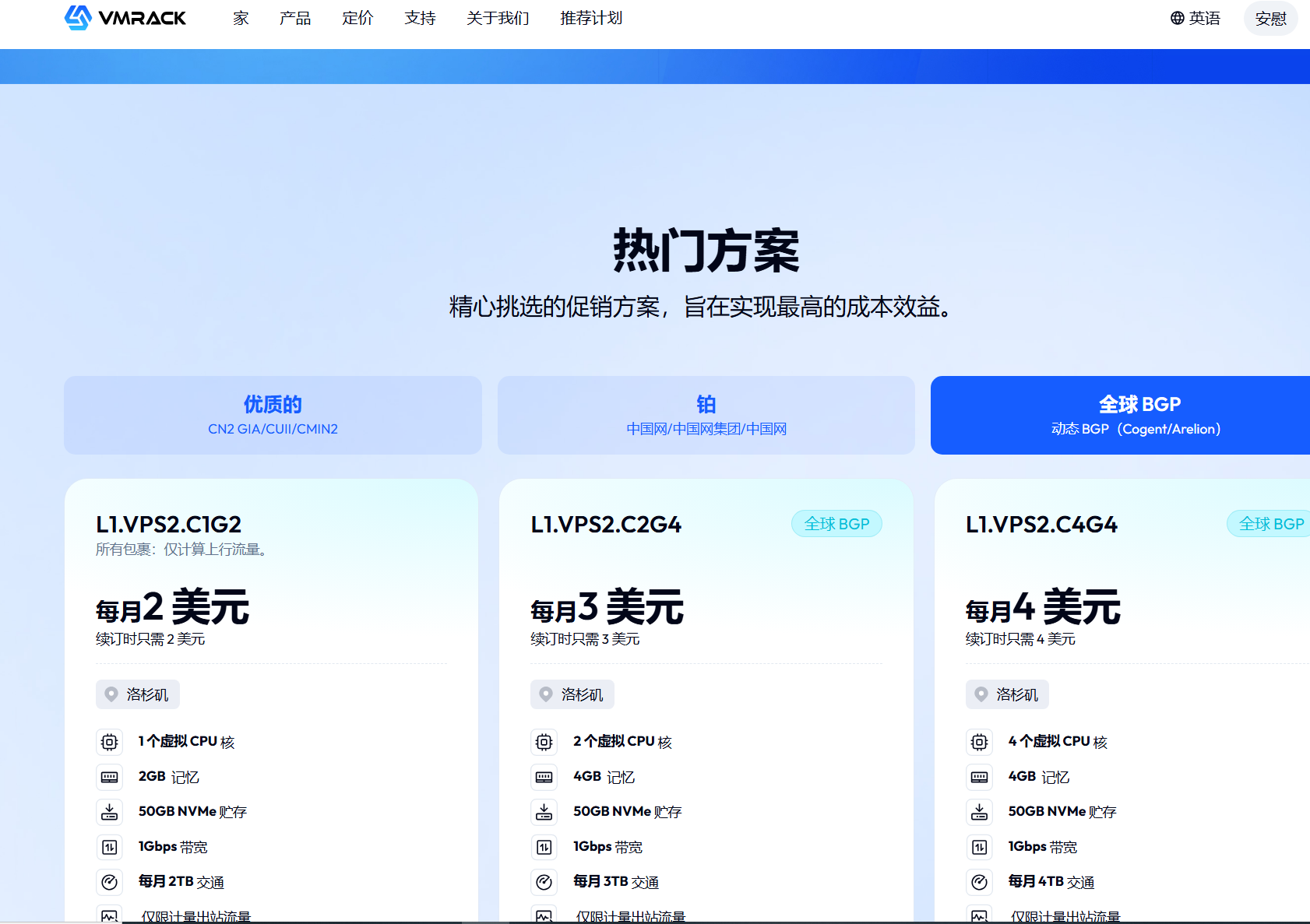Open the 支持 navigation menu
This screenshot has width=1310, height=924.
coord(420,18)
